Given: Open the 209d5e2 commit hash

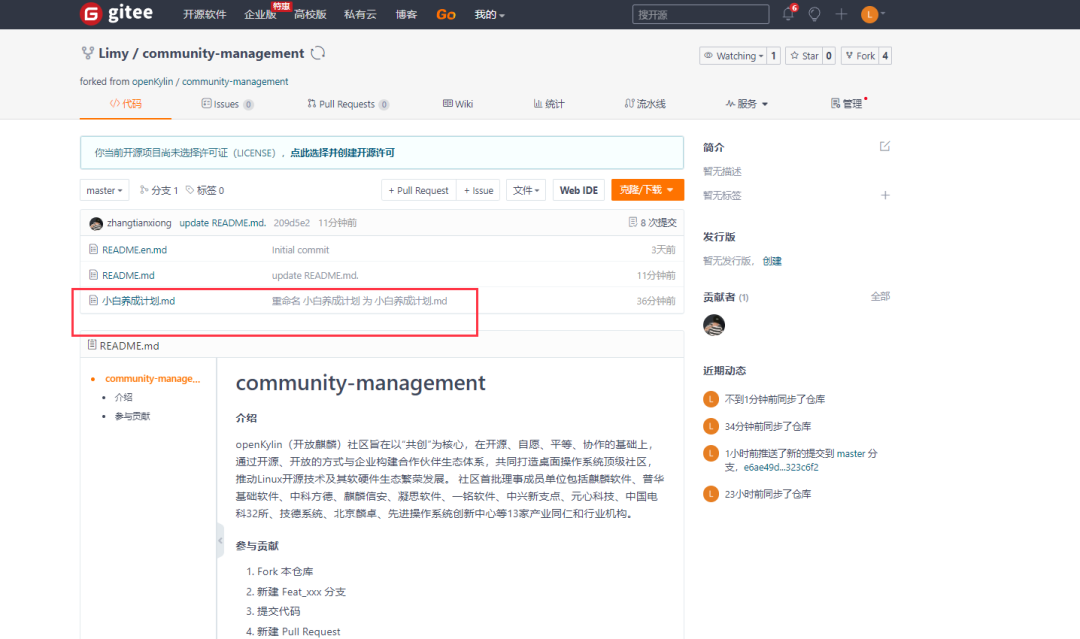Looking at the screenshot, I should pos(291,222).
